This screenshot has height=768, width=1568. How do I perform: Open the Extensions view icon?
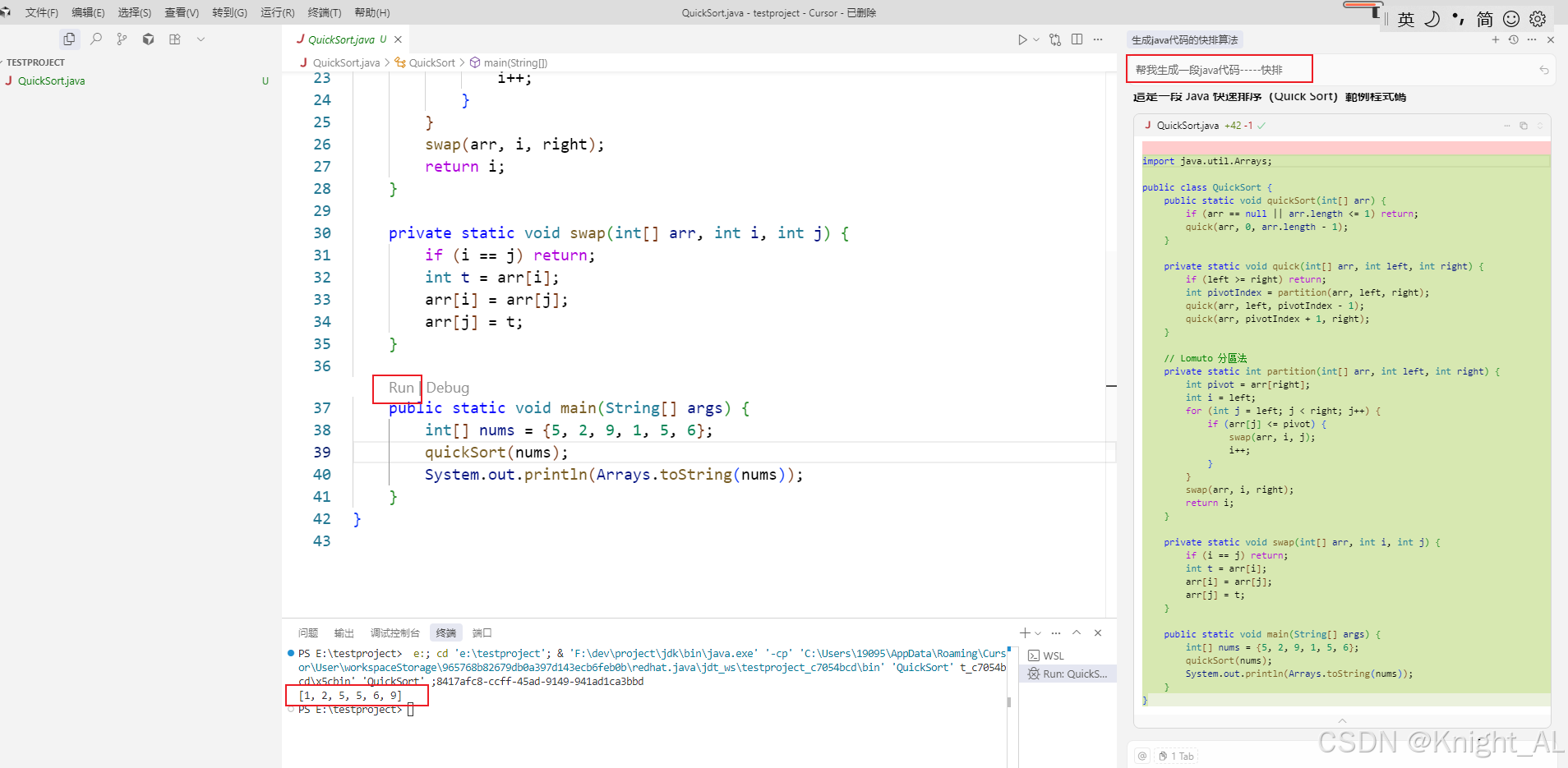(174, 39)
